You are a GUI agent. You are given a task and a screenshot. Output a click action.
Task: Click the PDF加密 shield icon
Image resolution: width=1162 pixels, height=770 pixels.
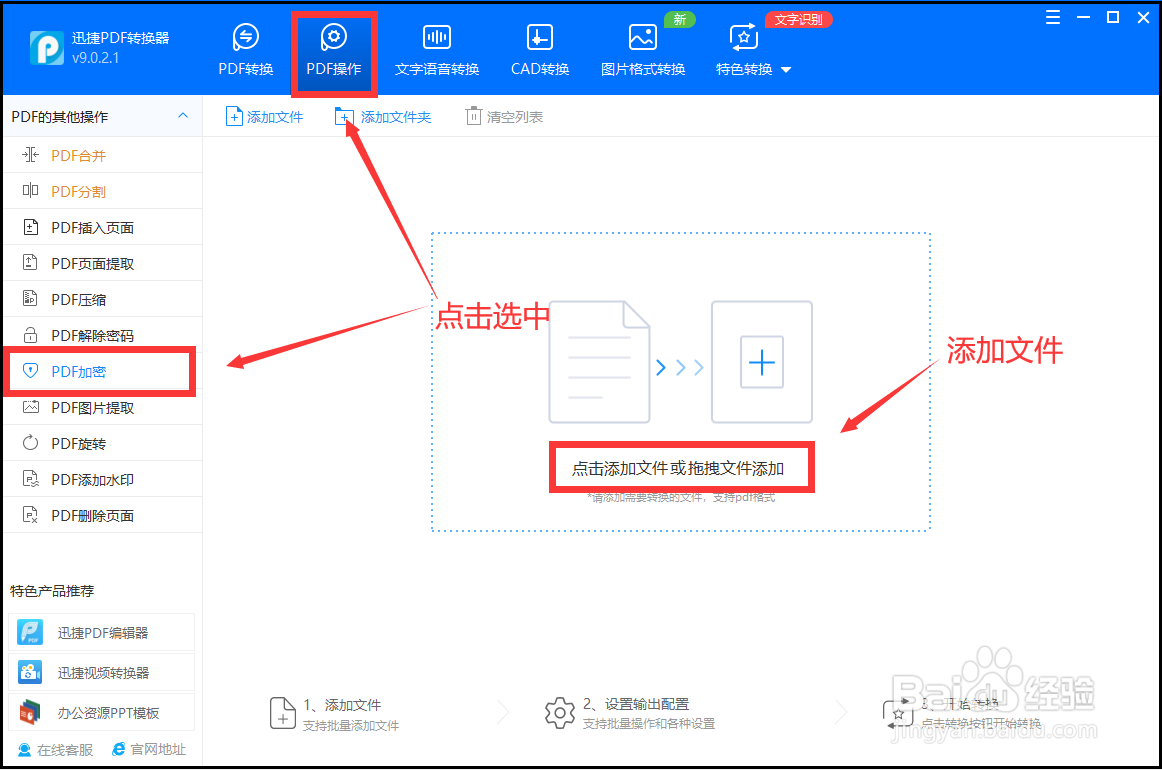point(30,371)
